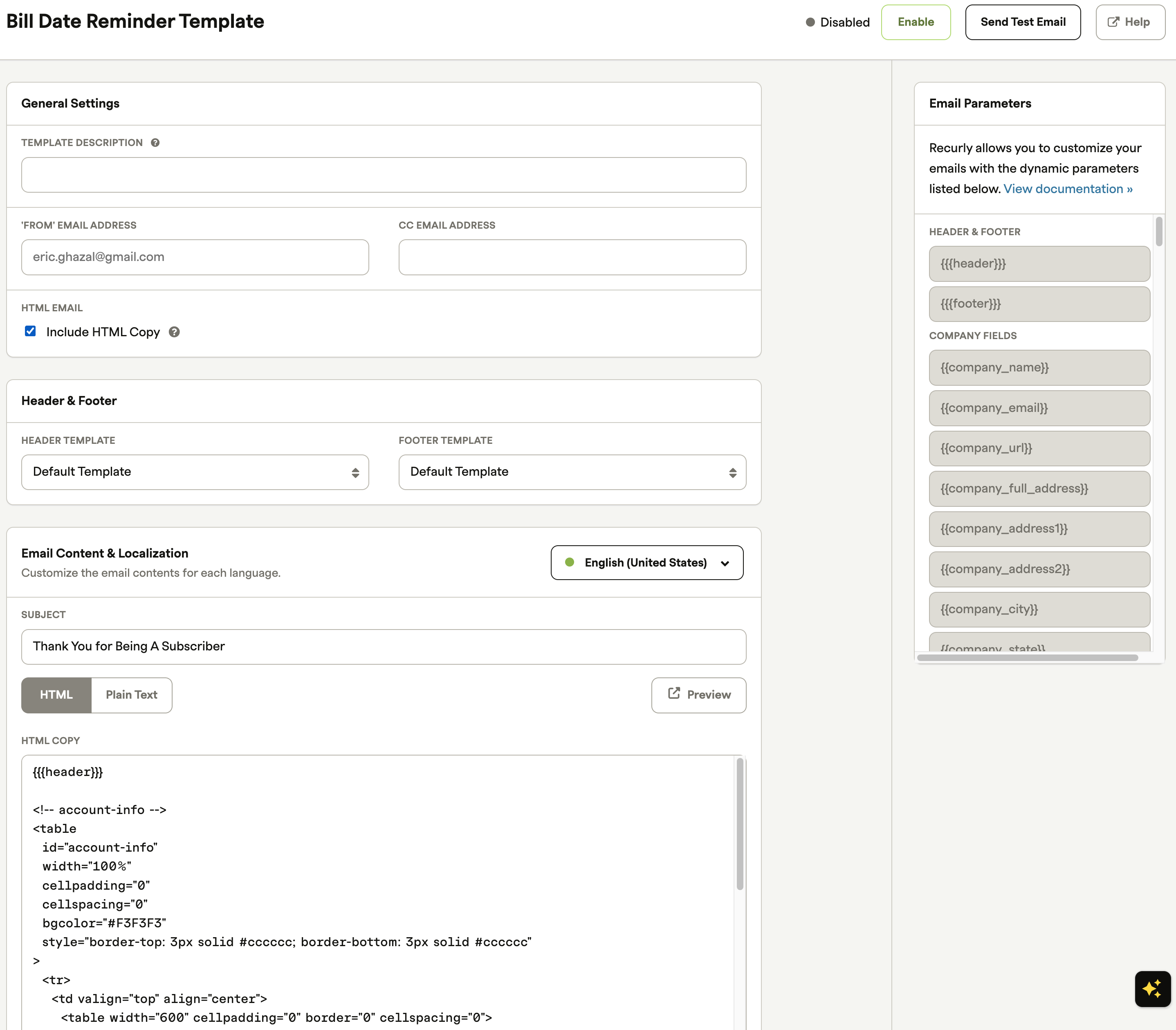
Task: Open the View documentation link
Action: tap(1067, 189)
